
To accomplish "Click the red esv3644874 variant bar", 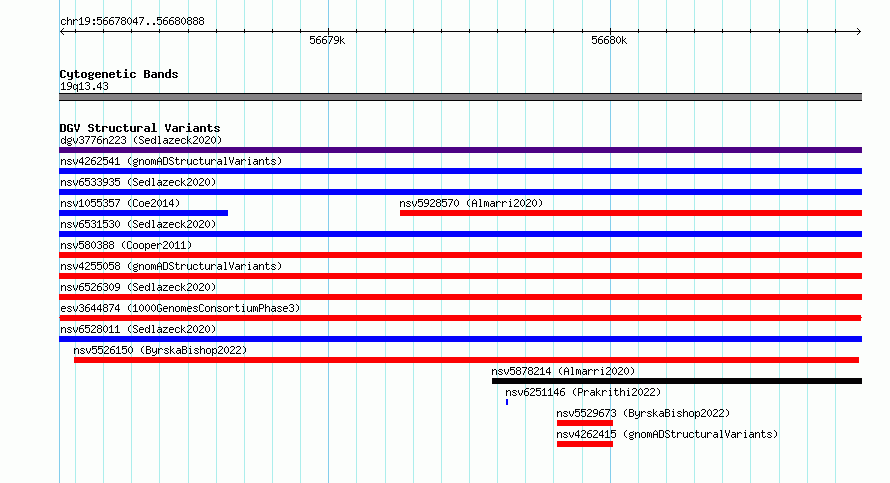I will pos(460,318).
